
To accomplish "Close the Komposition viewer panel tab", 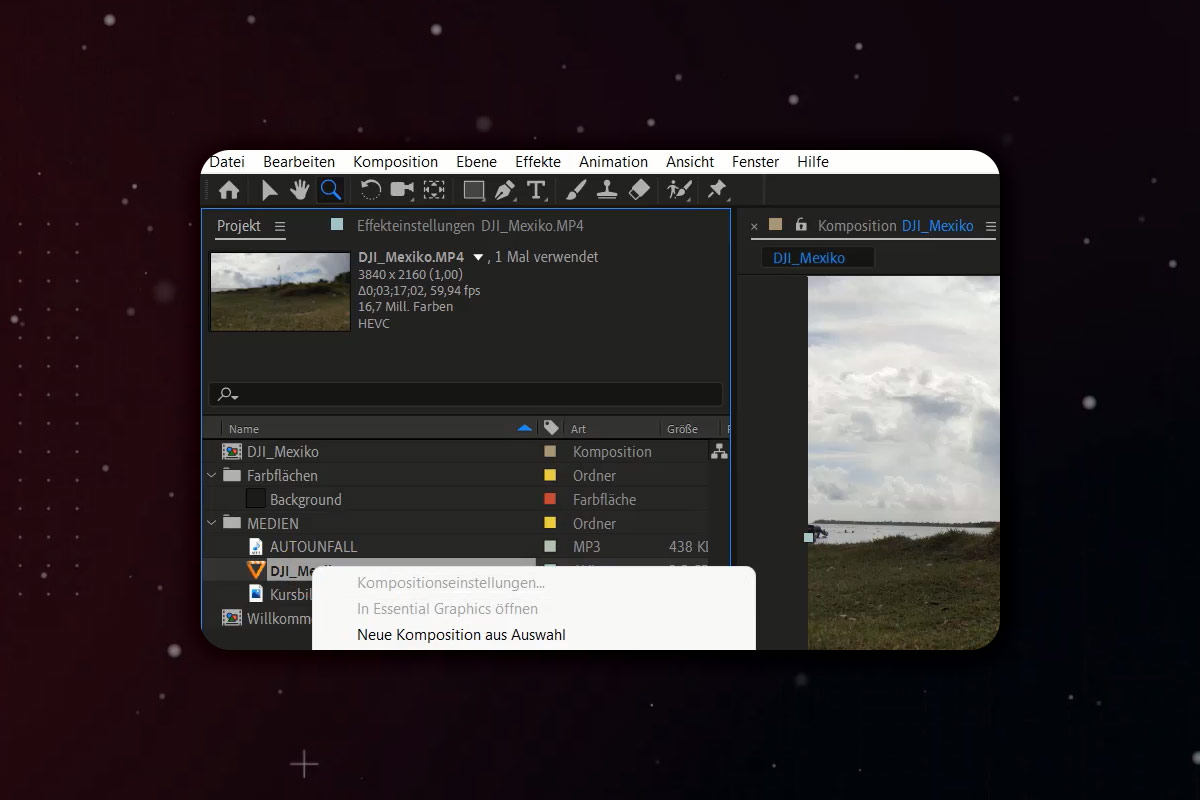I will pos(754,226).
